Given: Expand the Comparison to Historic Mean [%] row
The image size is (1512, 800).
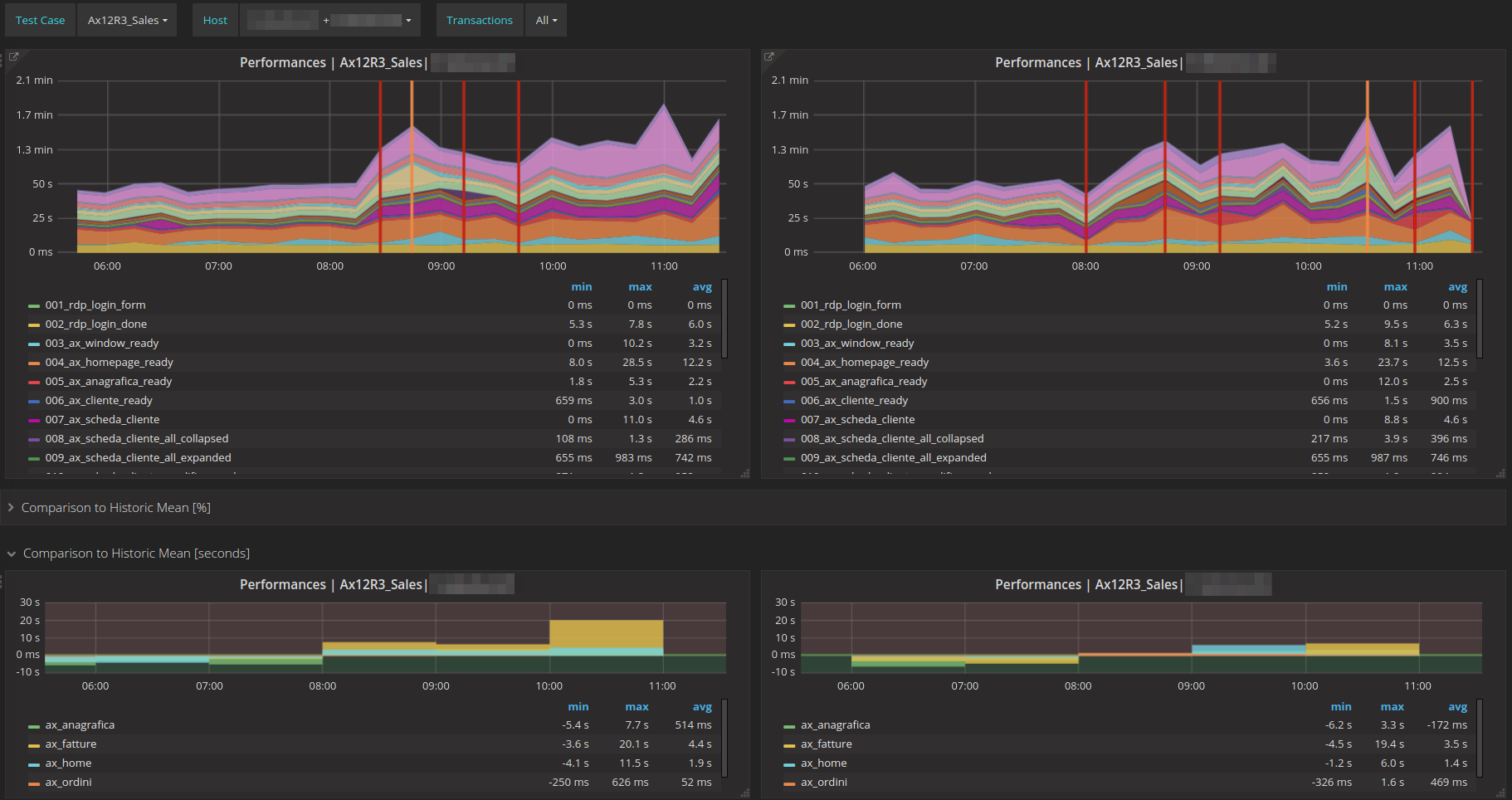Looking at the screenshot, I should pyautogui.click(x=116, y=507).
